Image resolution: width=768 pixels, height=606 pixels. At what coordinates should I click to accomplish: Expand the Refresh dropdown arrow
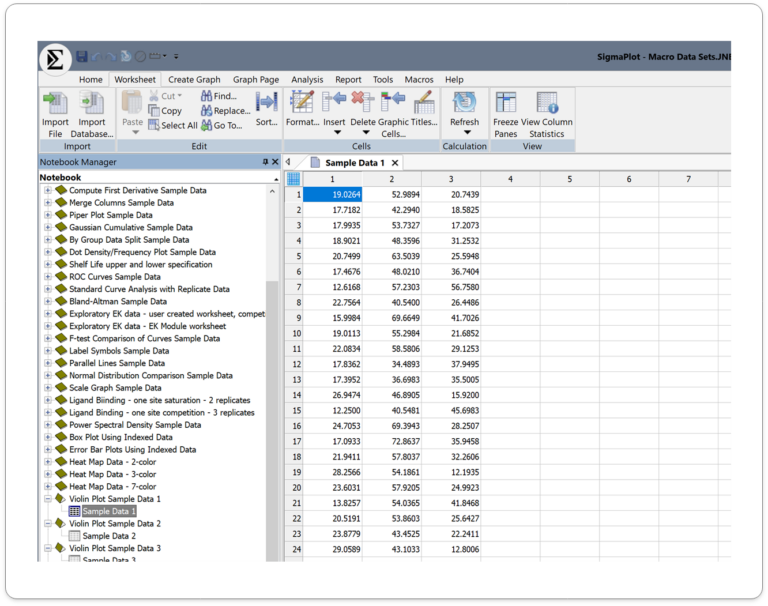tap(464, 133)
